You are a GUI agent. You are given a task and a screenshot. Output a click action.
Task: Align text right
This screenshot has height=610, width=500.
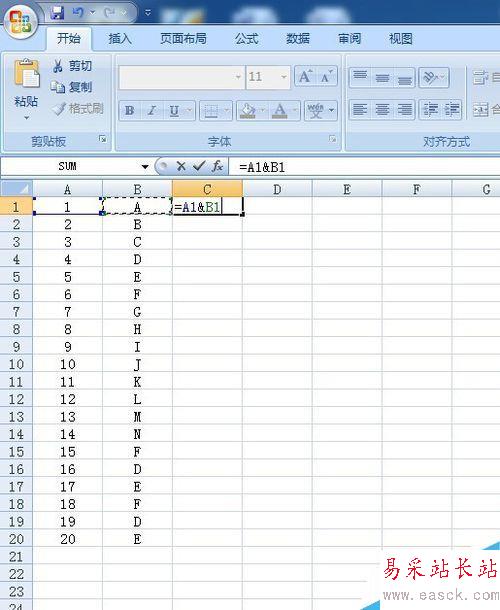(x=405, y=109)
